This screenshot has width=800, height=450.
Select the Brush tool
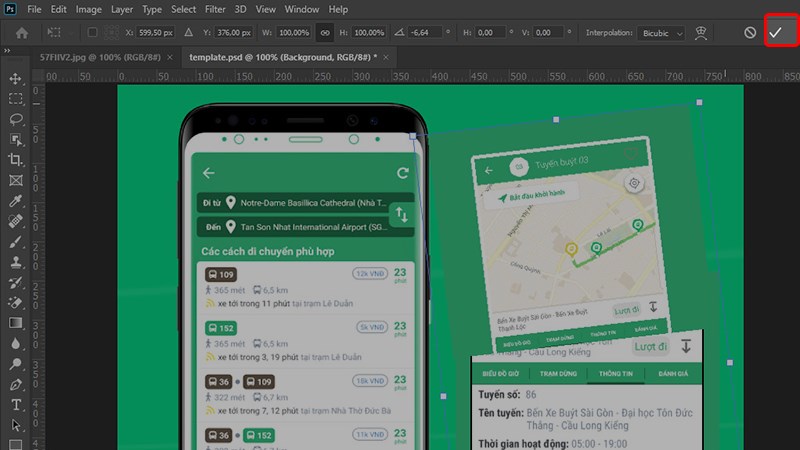click(x=15, y=242)
